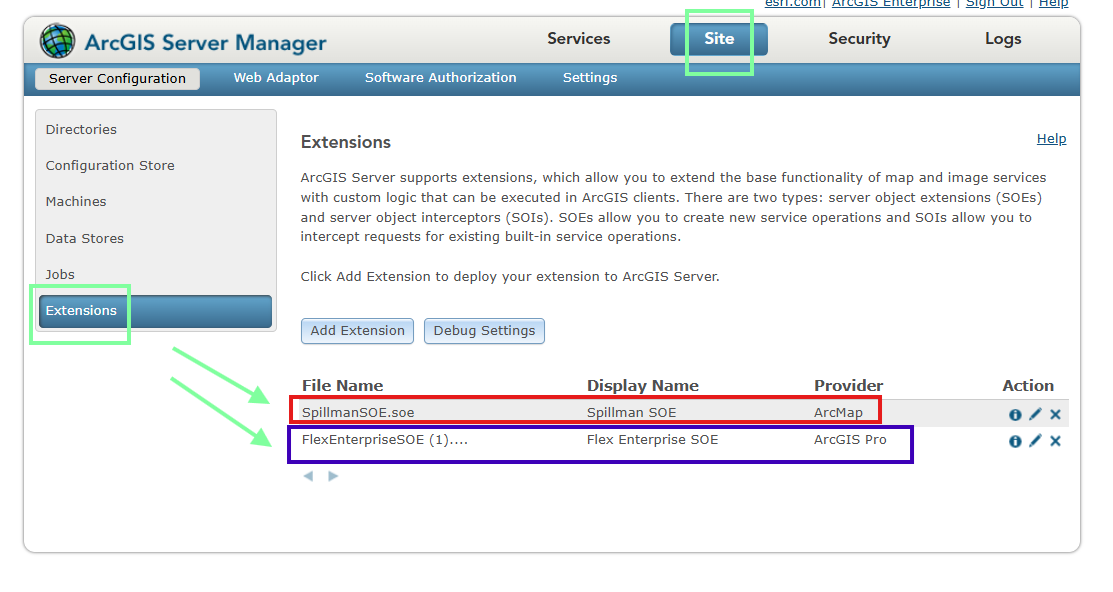Click the edit pencil icon for SpillmanSOE.soe

pos(1035,414)
